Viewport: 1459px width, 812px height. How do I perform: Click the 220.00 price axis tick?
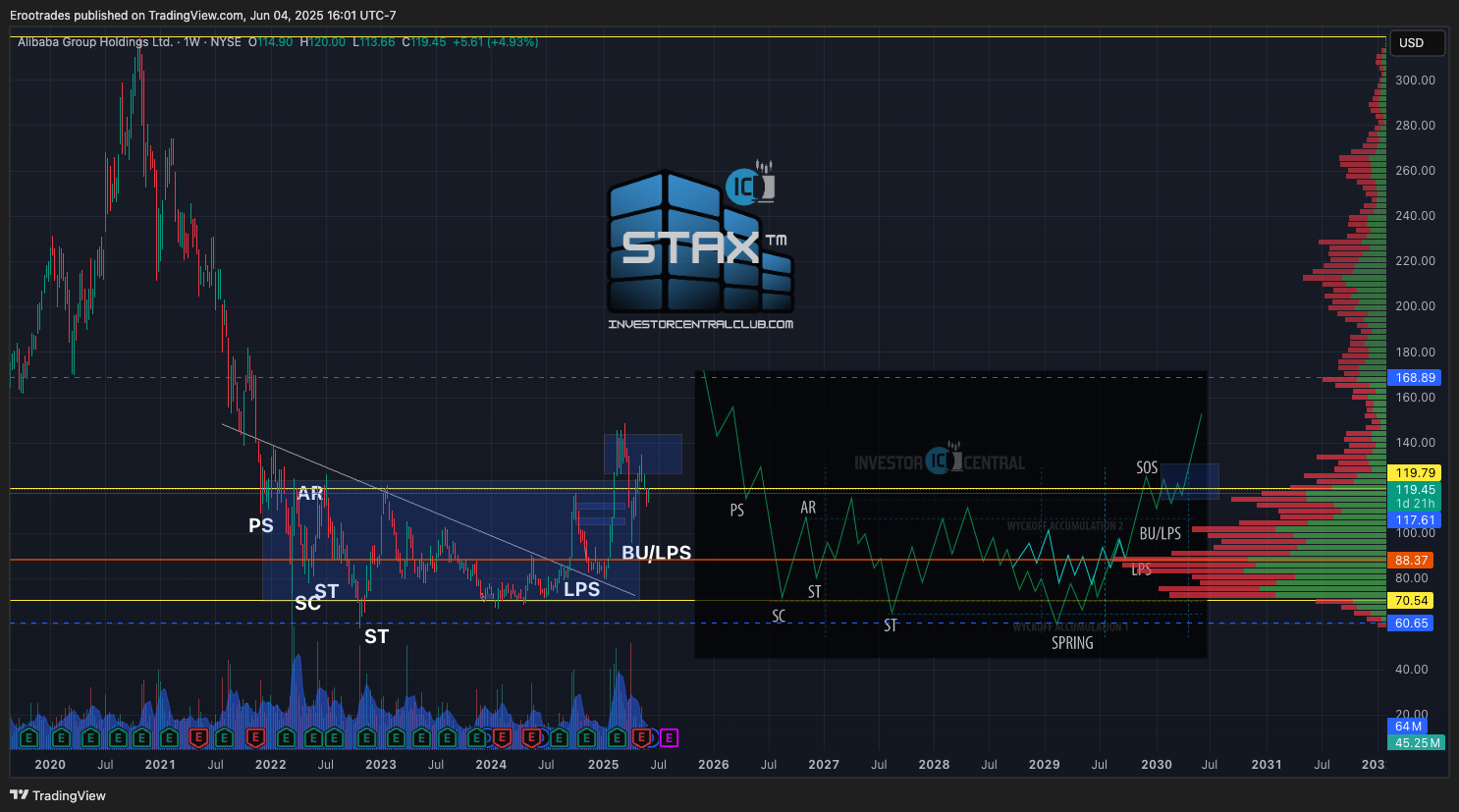click(1415, 261)
